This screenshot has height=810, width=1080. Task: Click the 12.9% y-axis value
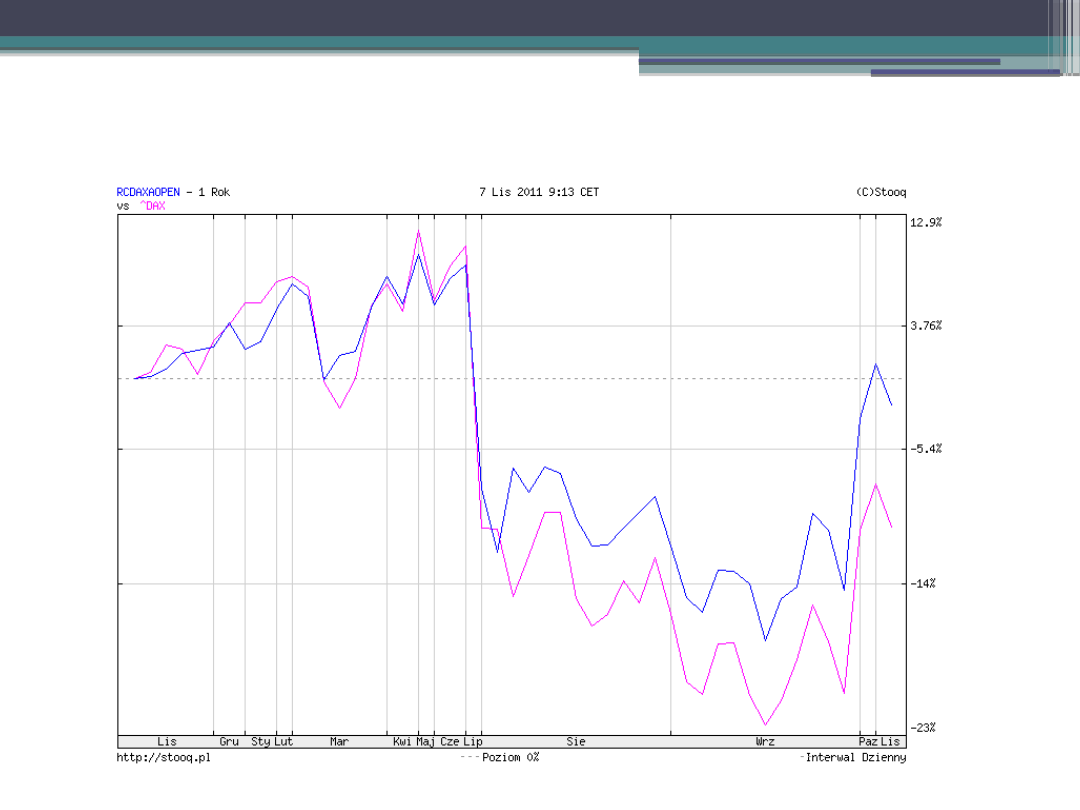926,222
